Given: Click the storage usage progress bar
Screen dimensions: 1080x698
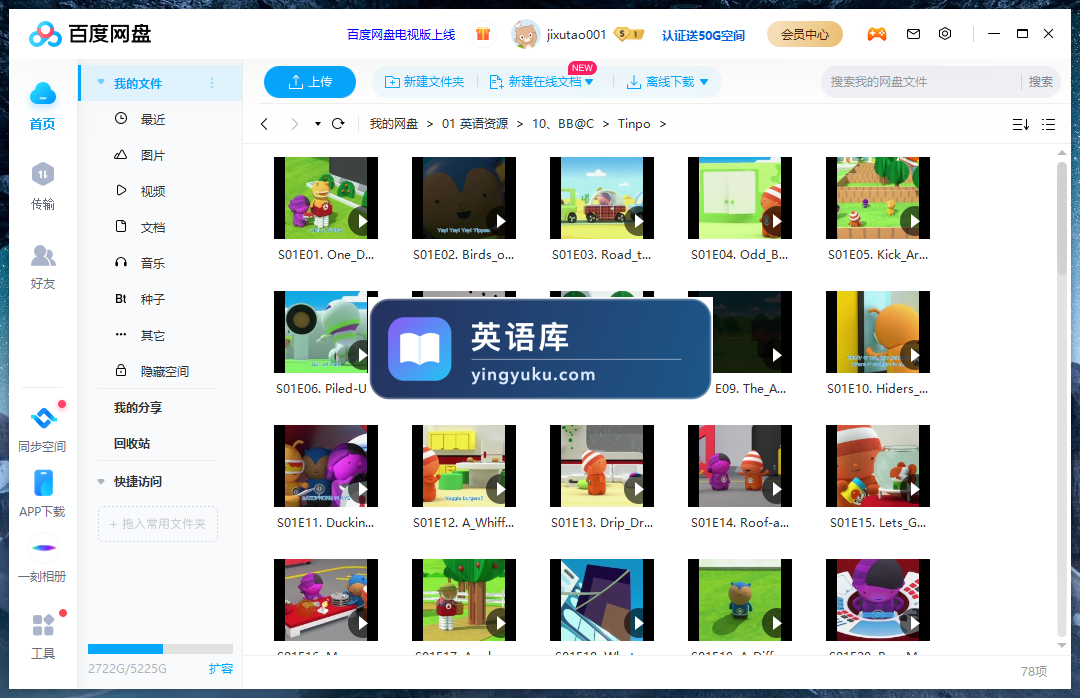Looking at the screenshot, I should (160, 648).
